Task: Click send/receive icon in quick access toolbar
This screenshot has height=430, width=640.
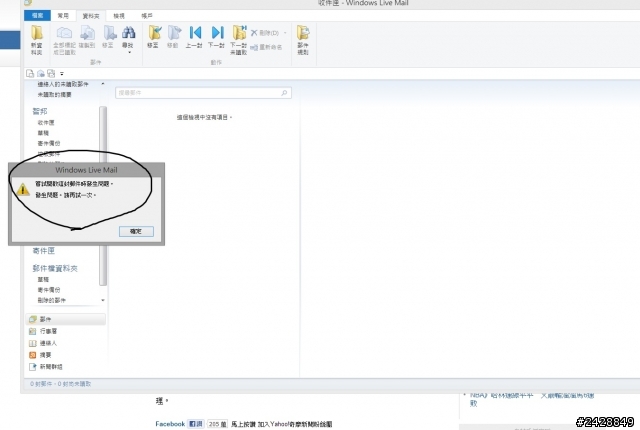Action: pyautogui.click(x=41, y=73)
